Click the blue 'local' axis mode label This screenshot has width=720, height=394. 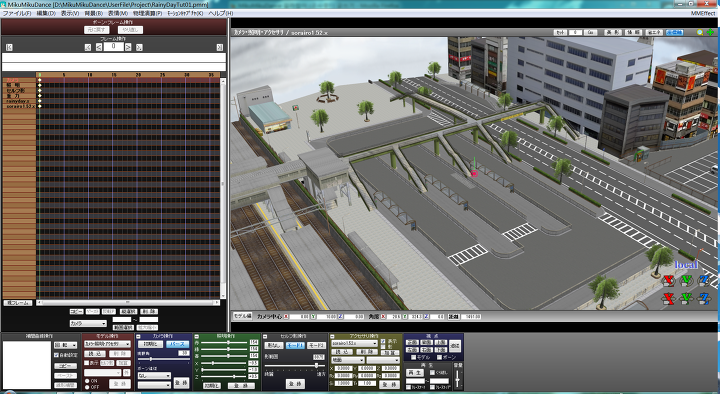pyautogui.click(x=686, y=265)
